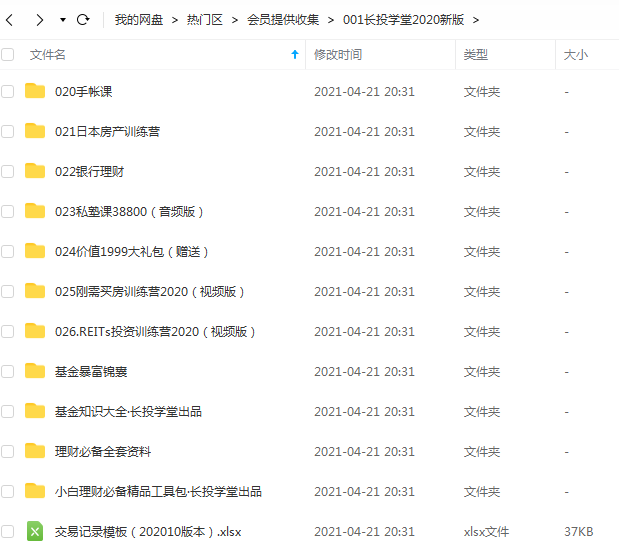
Task: Sort by 修改时间 column header
Action: coord(338,54)
